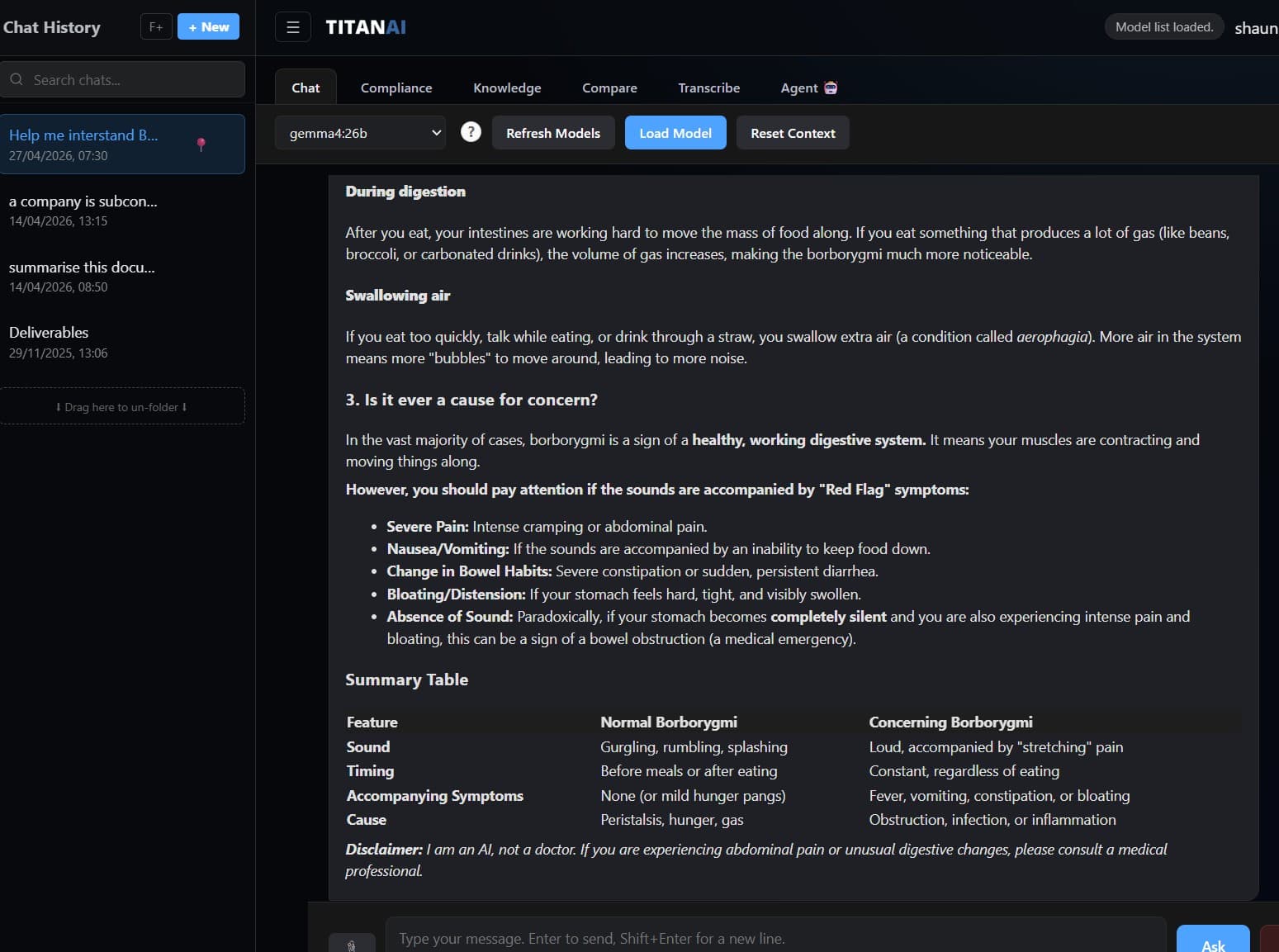This screenshot has width=1279, height=952.
Task: Unpin the "Help me interstand B..." chat
Action: (201, 144)
